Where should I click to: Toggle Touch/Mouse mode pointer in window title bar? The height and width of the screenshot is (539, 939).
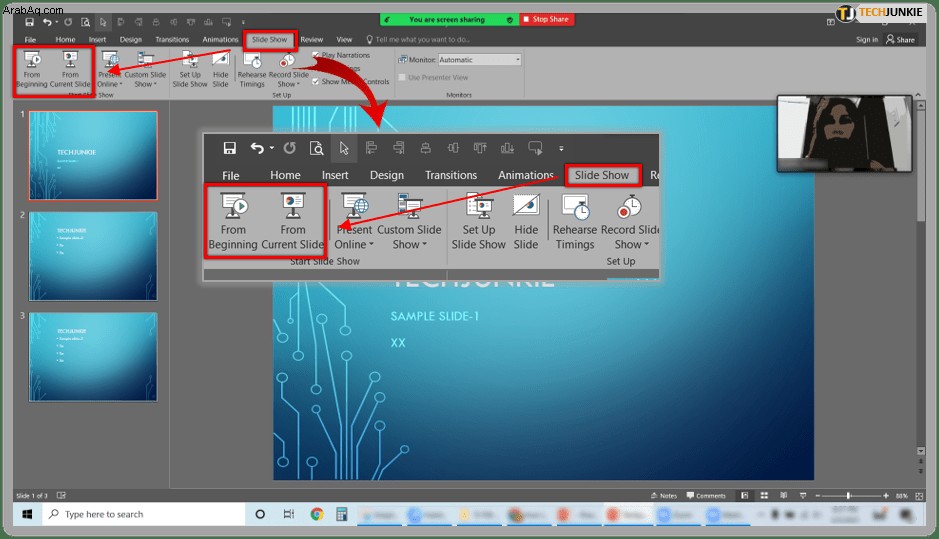[103, 22]
